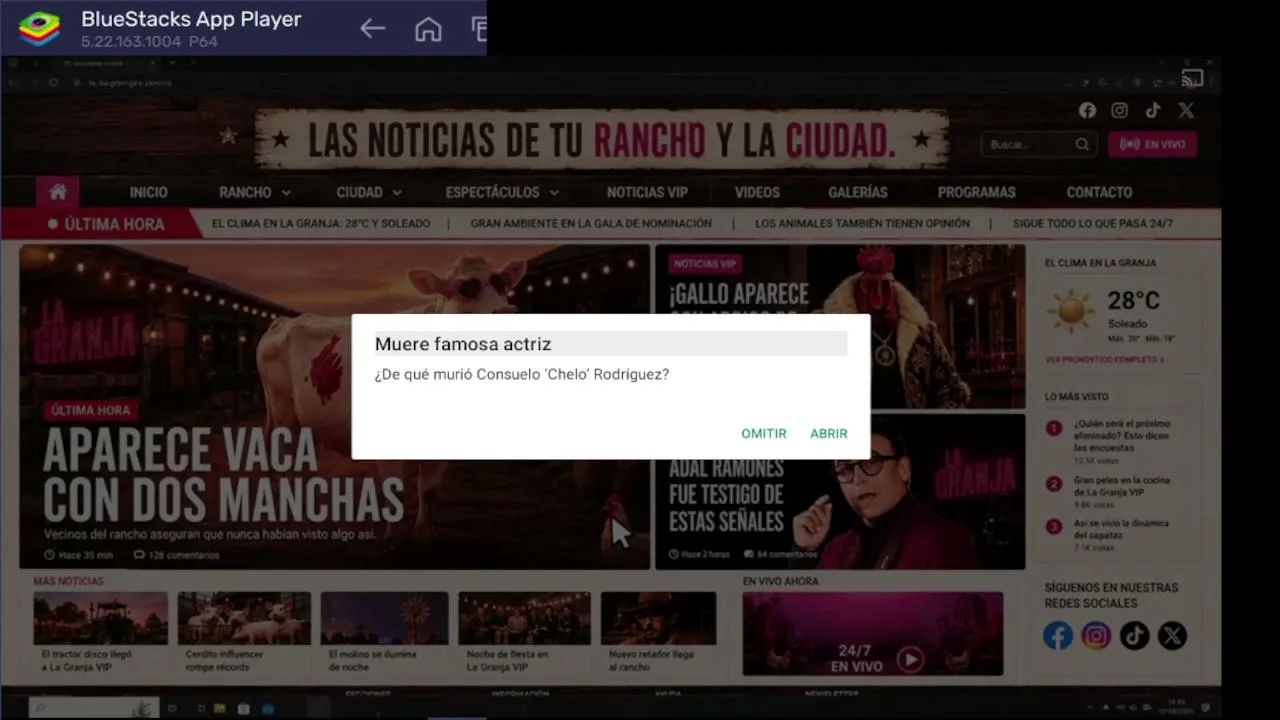
Task: Open TikTok icon under Síguenos en nuestras redes
Action: 1134,635
